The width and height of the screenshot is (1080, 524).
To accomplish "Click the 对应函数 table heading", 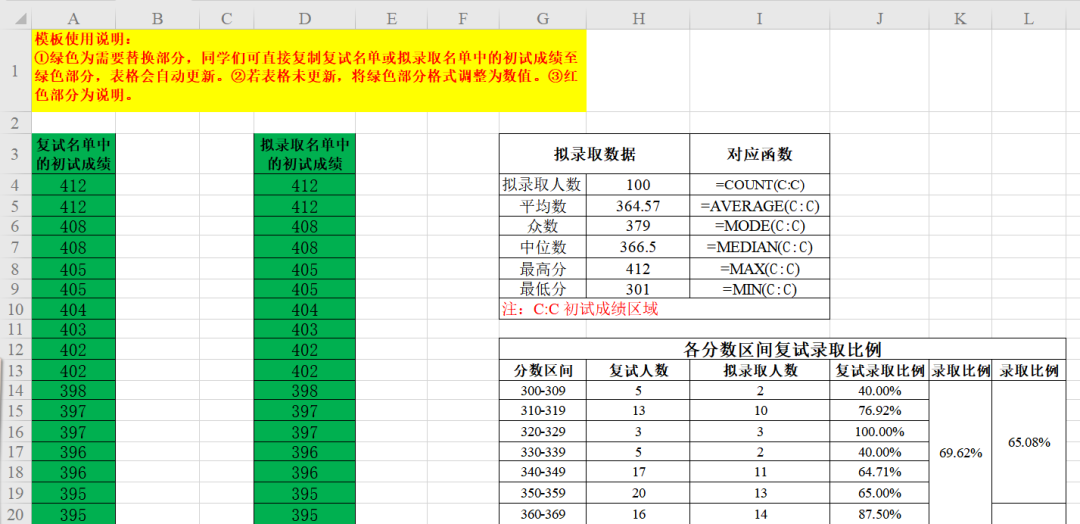I will (760, 154).
